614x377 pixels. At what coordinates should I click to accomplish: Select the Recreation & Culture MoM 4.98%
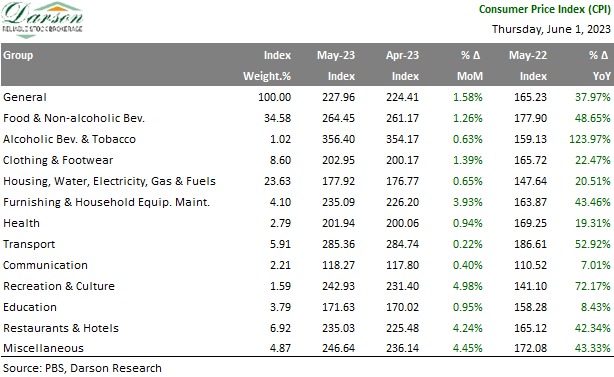[468, 286]
